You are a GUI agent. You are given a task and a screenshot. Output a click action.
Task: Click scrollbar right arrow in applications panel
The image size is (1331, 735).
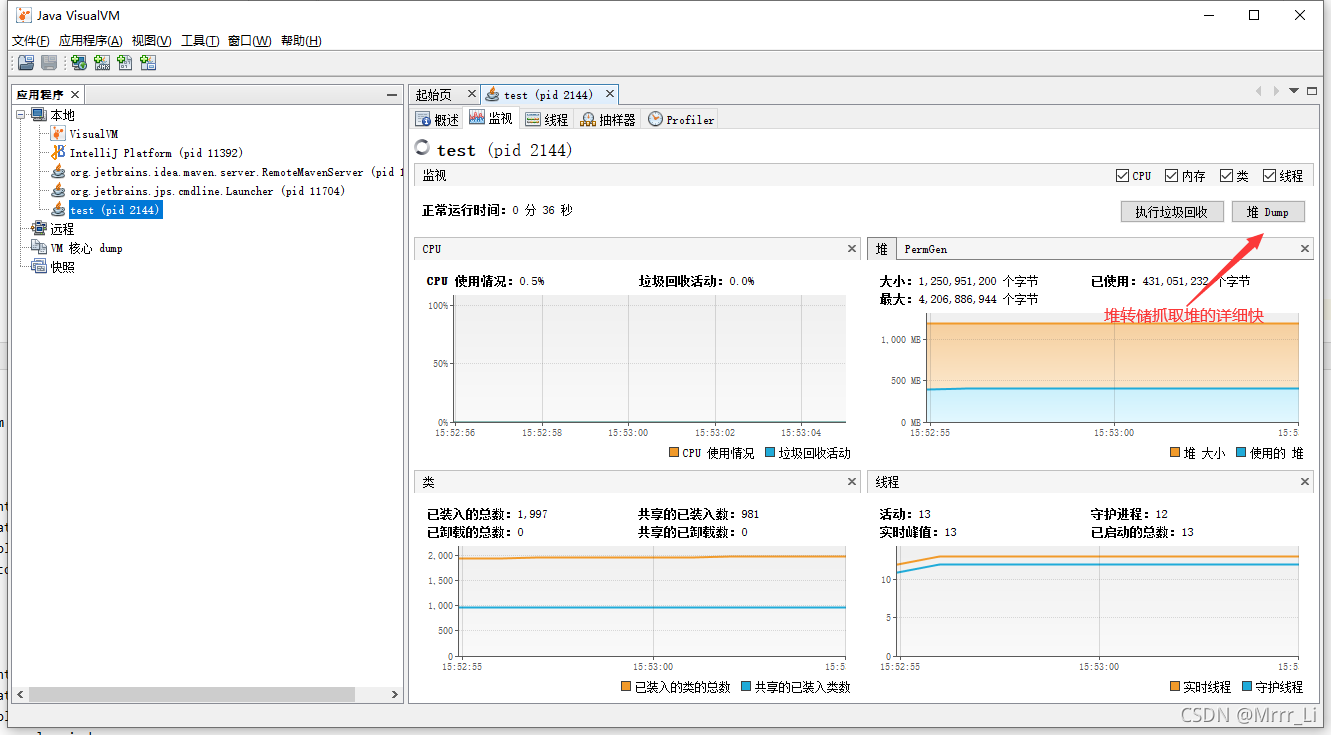[395, 694]
